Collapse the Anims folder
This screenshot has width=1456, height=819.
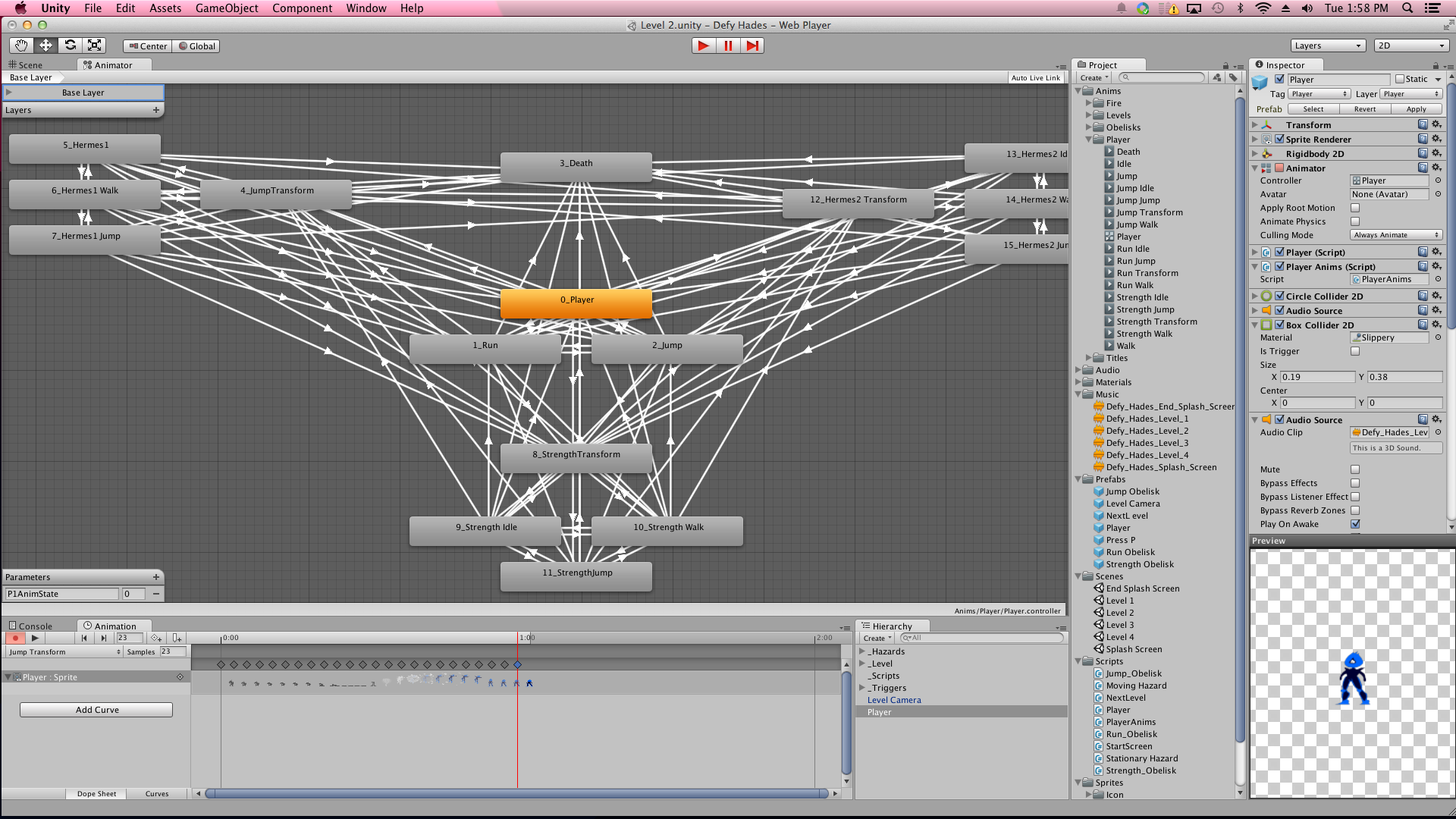tap(1078, 91)
